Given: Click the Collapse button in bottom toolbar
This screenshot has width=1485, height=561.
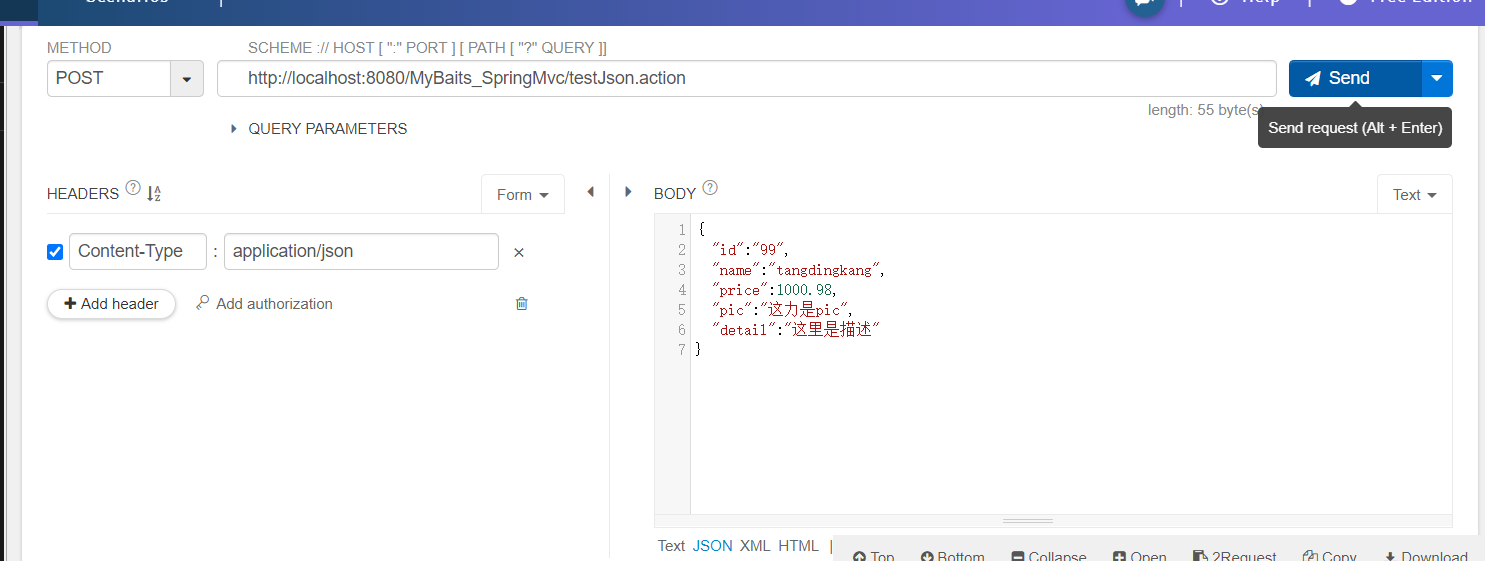Looking at the screenshot, I should point(1048,555).
